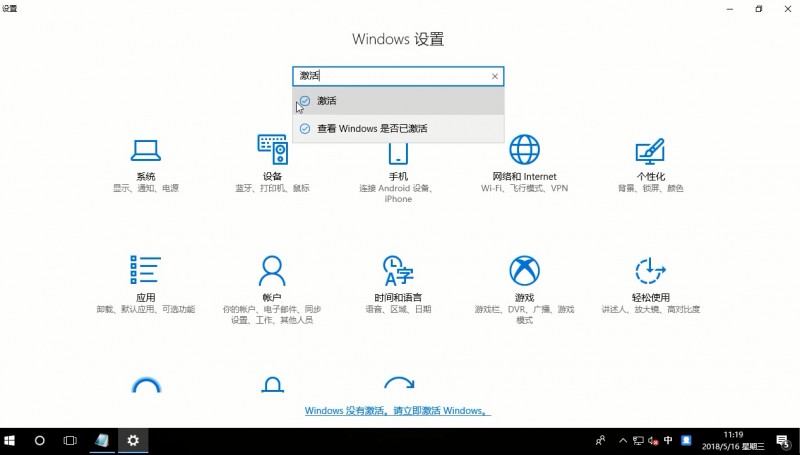The width and height of the screenshot is (800, 455).
Task: Open the 帐户 (Accounts) settings tile
Action: (x=272, y=290)
